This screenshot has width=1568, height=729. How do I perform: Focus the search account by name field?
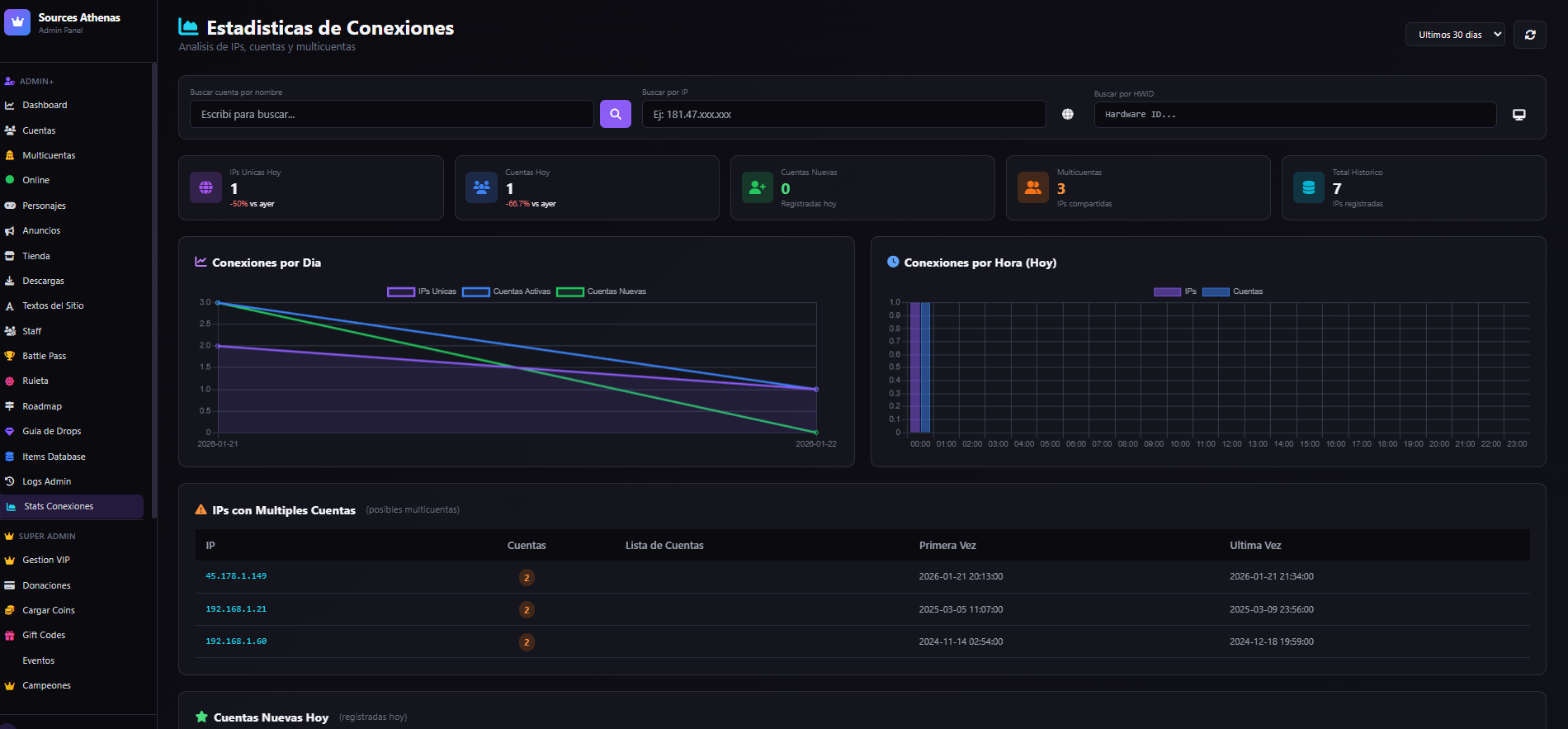391,114
